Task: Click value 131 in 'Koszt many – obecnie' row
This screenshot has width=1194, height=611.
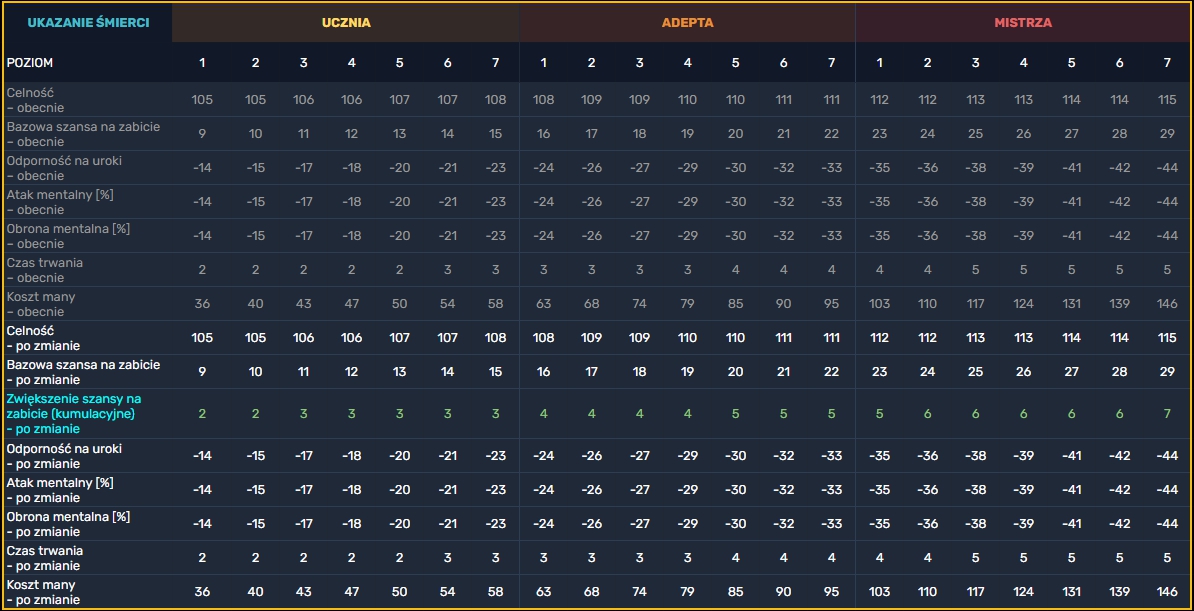Action: 1071,303
